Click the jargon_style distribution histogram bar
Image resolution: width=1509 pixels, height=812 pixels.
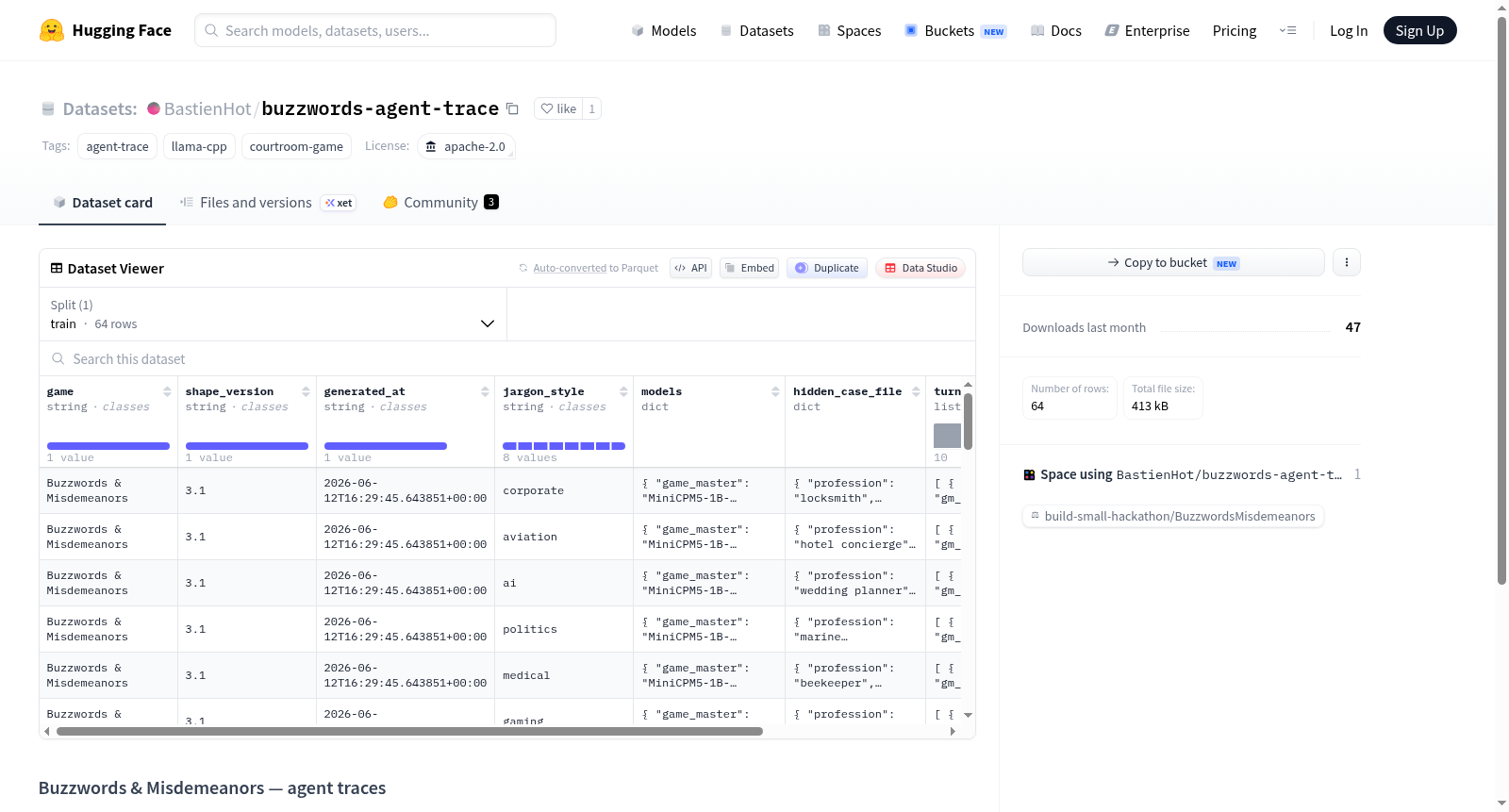(564, 445)
